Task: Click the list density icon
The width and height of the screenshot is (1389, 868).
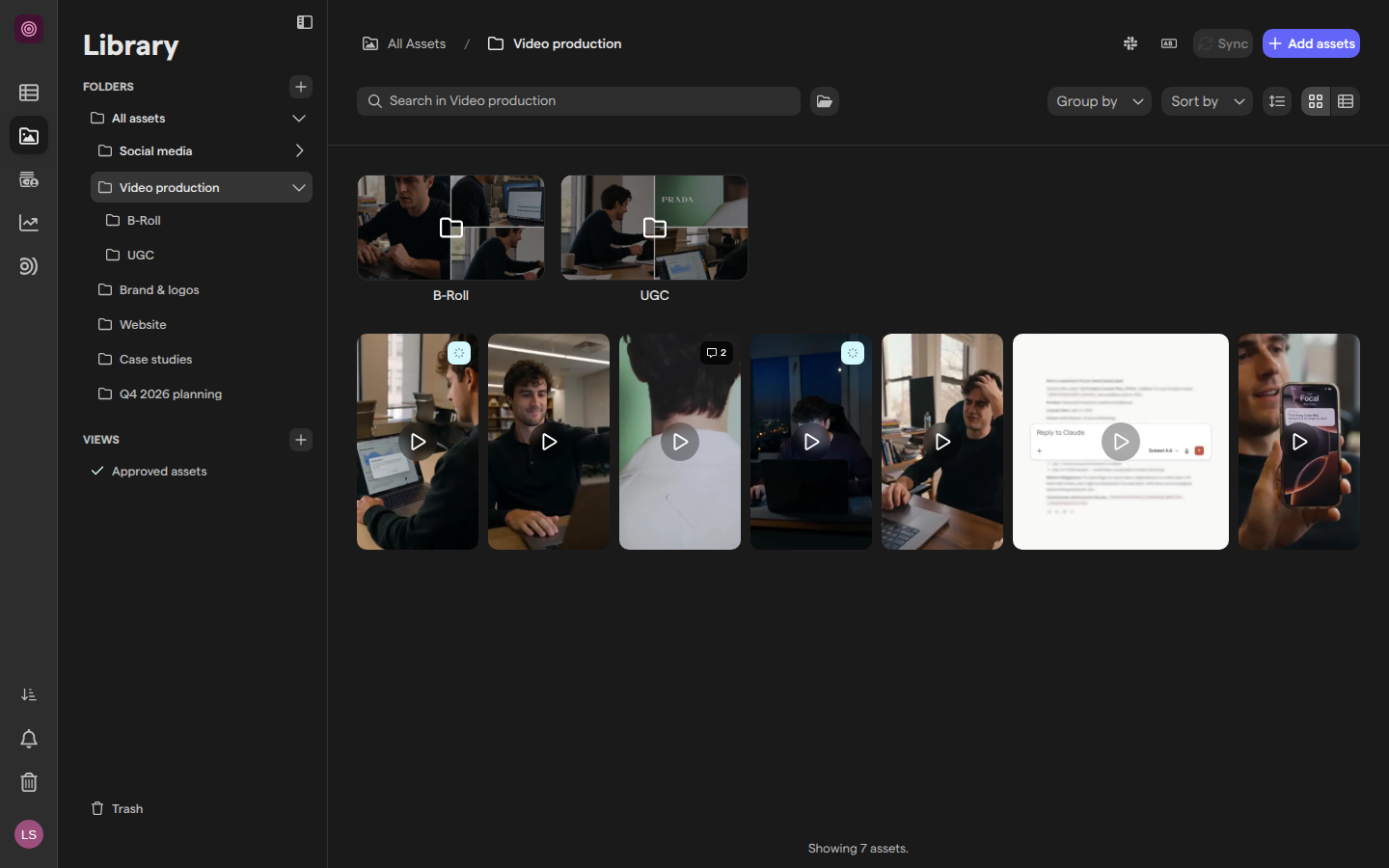Action: tap(1277, 101)
